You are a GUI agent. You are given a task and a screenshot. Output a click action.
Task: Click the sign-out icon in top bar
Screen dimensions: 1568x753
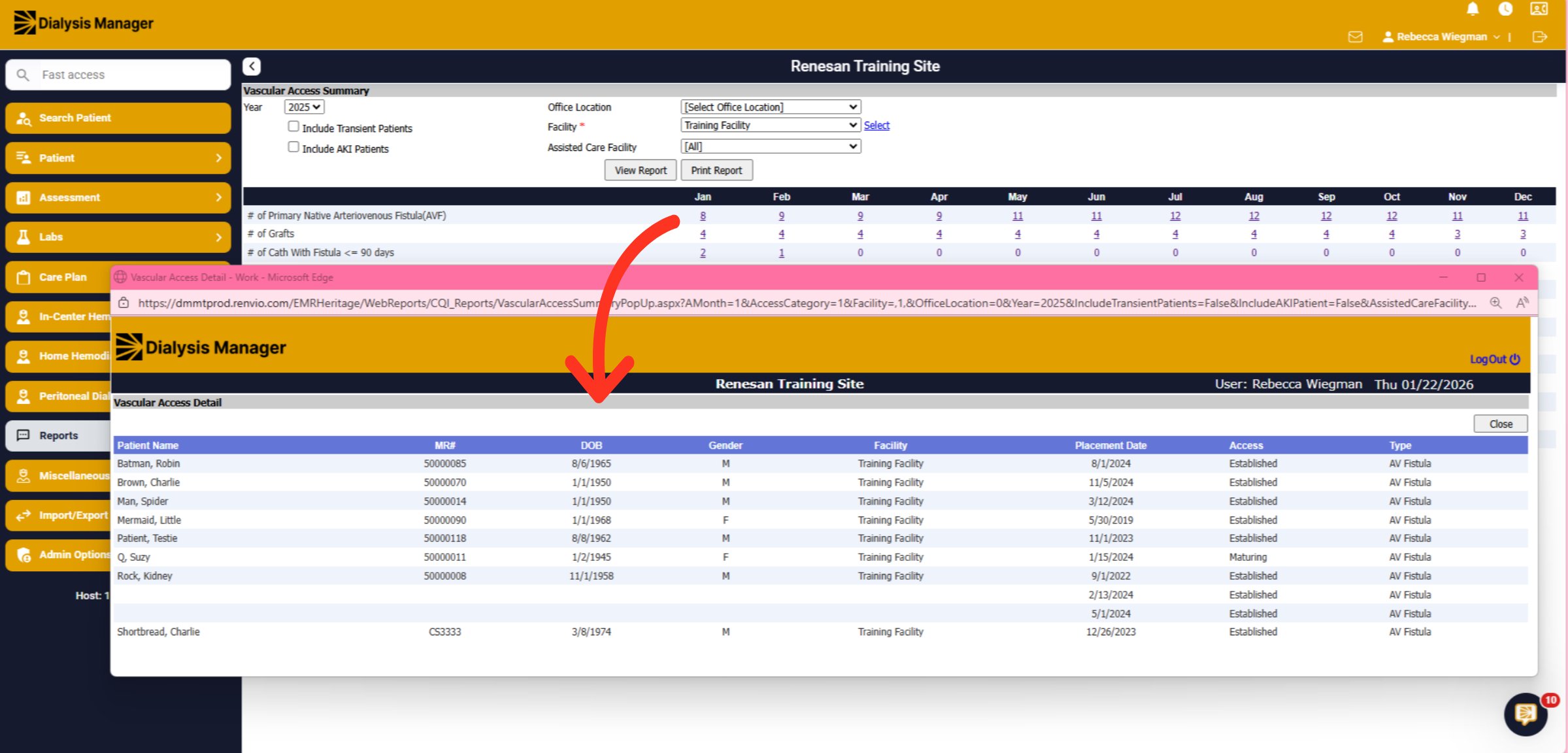(x=1540, y=37)
